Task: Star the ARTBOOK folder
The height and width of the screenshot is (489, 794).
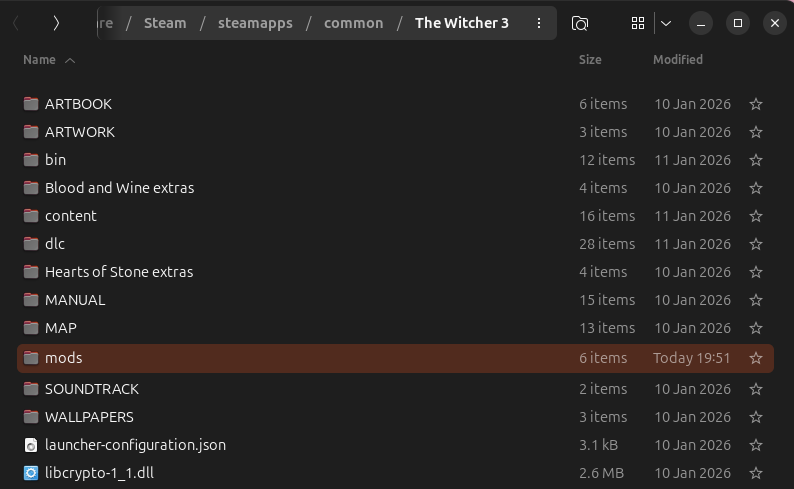Action: [756, 104]
